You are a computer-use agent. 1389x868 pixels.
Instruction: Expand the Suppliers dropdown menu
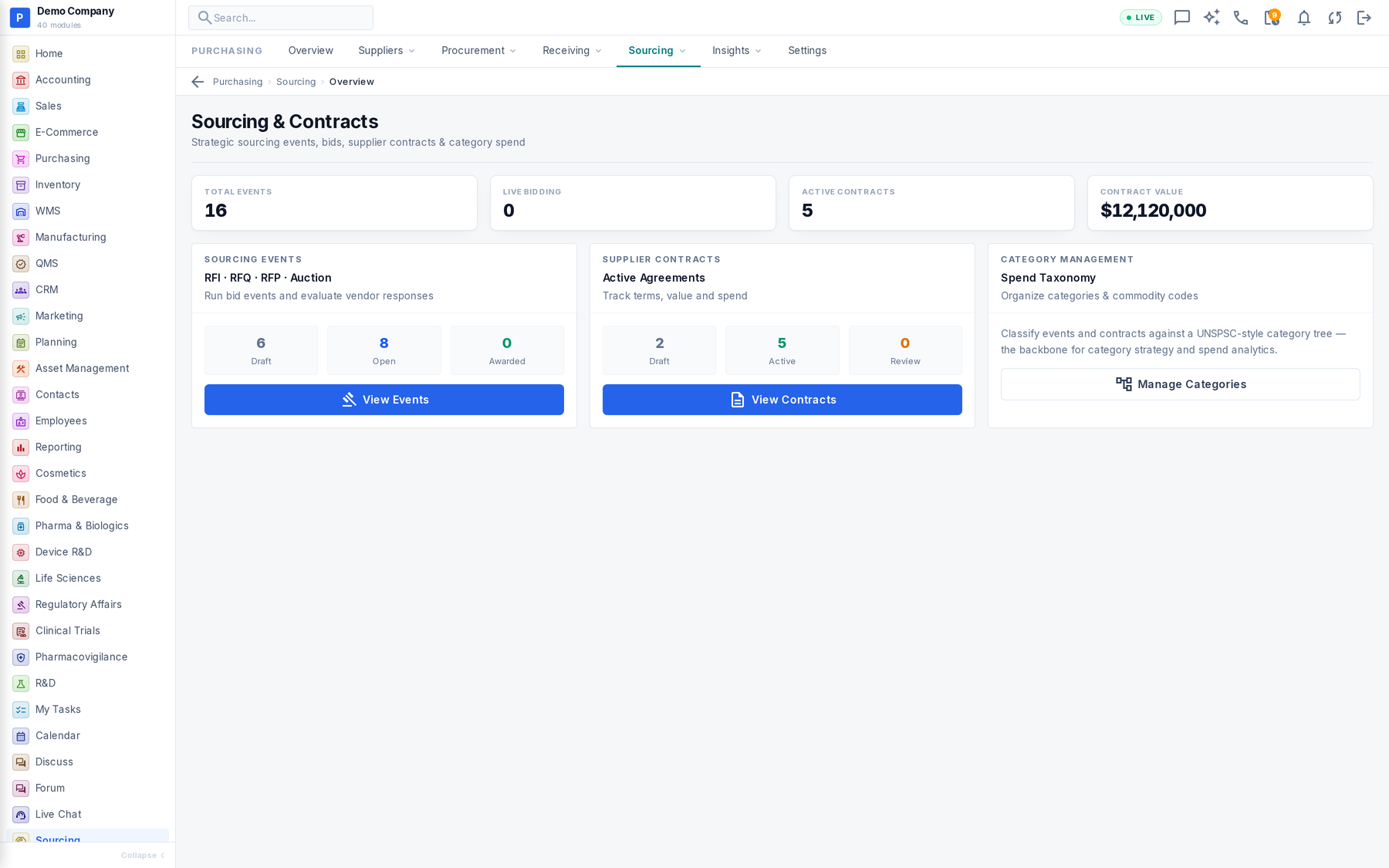pyautogui.click(x=387, y=51)
